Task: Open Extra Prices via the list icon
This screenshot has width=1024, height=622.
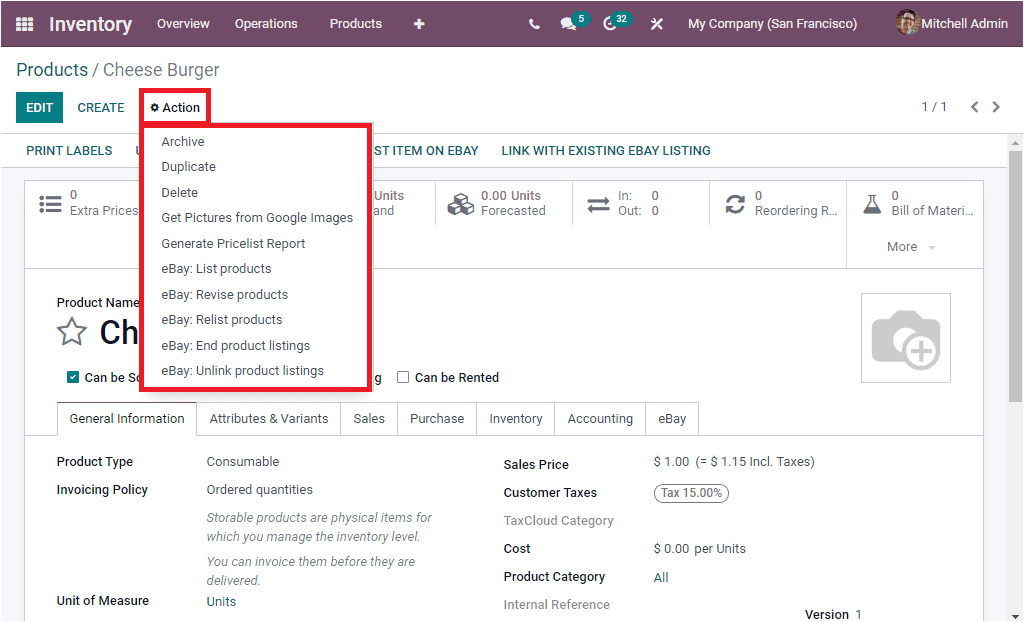Action: tap(51, 203)
